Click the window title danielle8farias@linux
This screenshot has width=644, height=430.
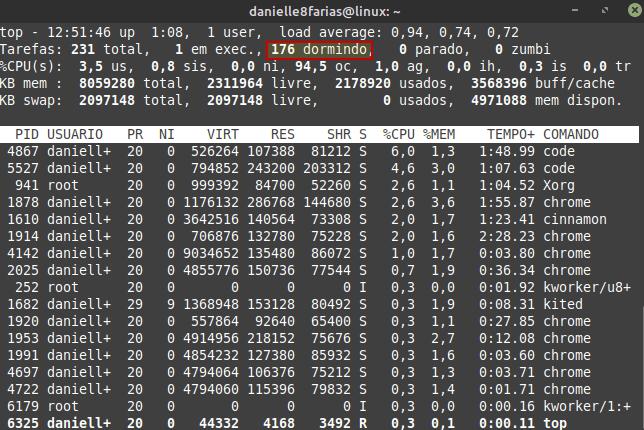coord(321,10)
